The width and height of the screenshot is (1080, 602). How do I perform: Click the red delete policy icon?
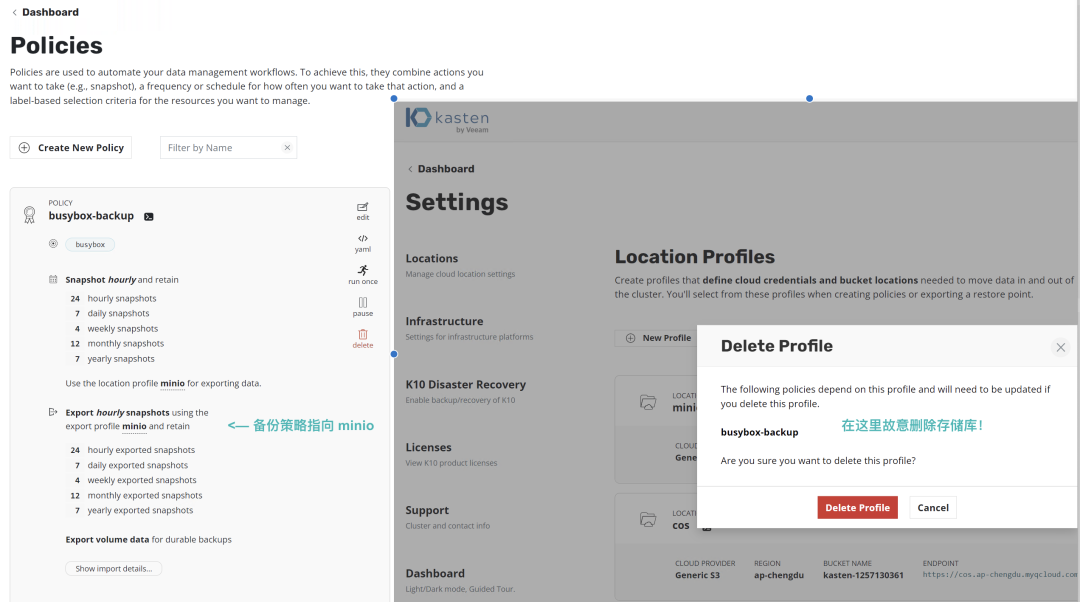(x=362, y=338)
